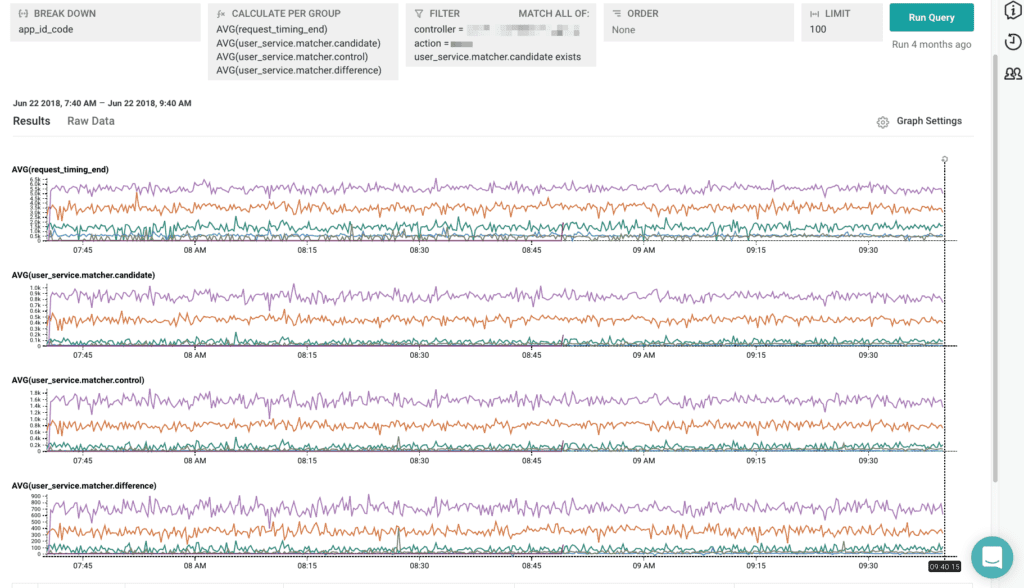
Task: Select the Results tab
Action: click(x=31, y=121)
